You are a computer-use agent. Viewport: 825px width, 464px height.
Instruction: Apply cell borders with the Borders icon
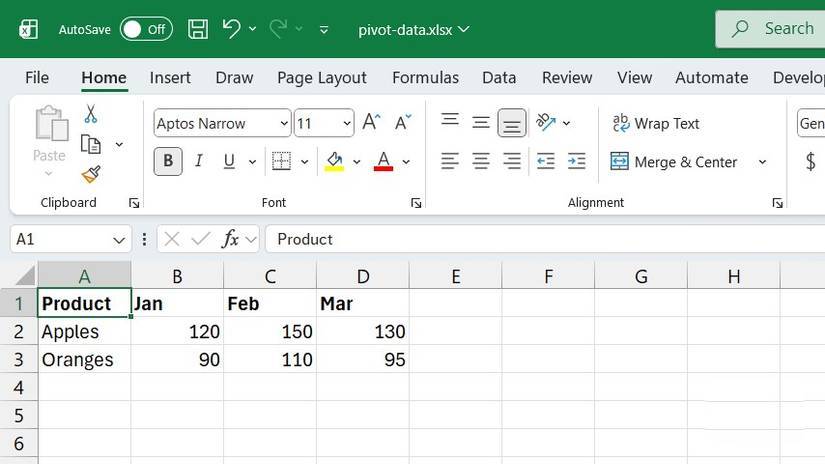[281, 161]
